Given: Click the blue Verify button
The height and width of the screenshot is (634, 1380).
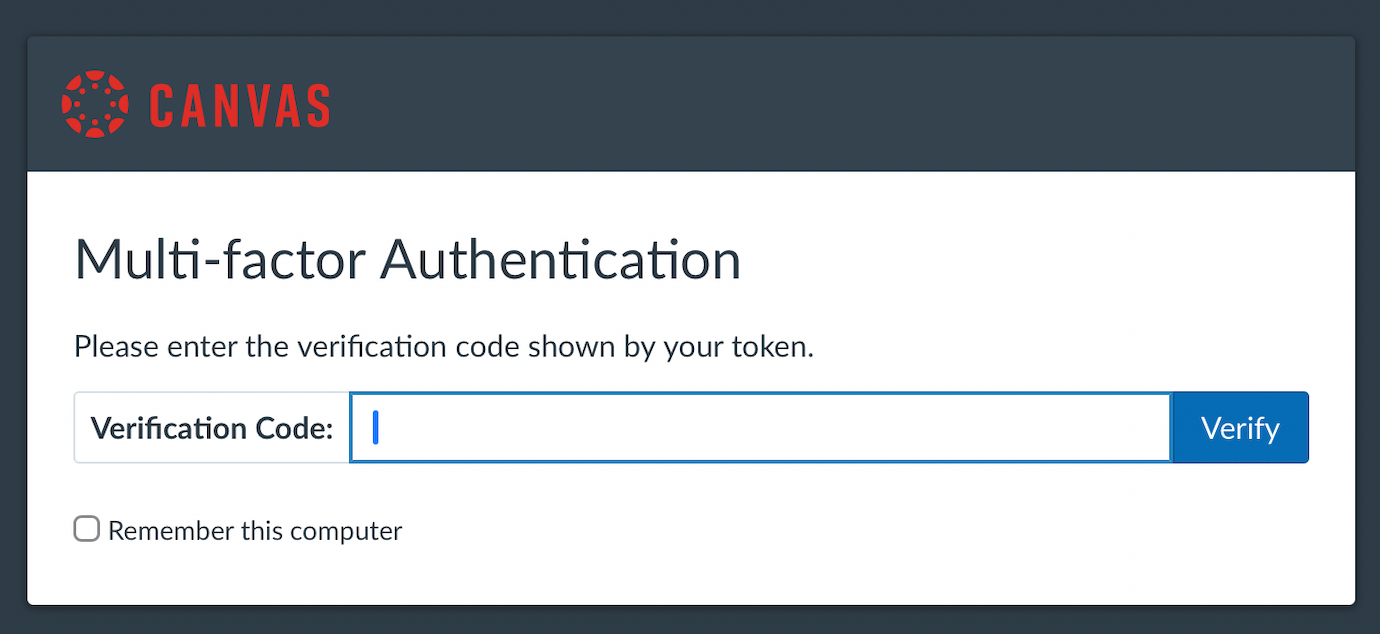Looking at the screenshot, I should point(1240,428).
